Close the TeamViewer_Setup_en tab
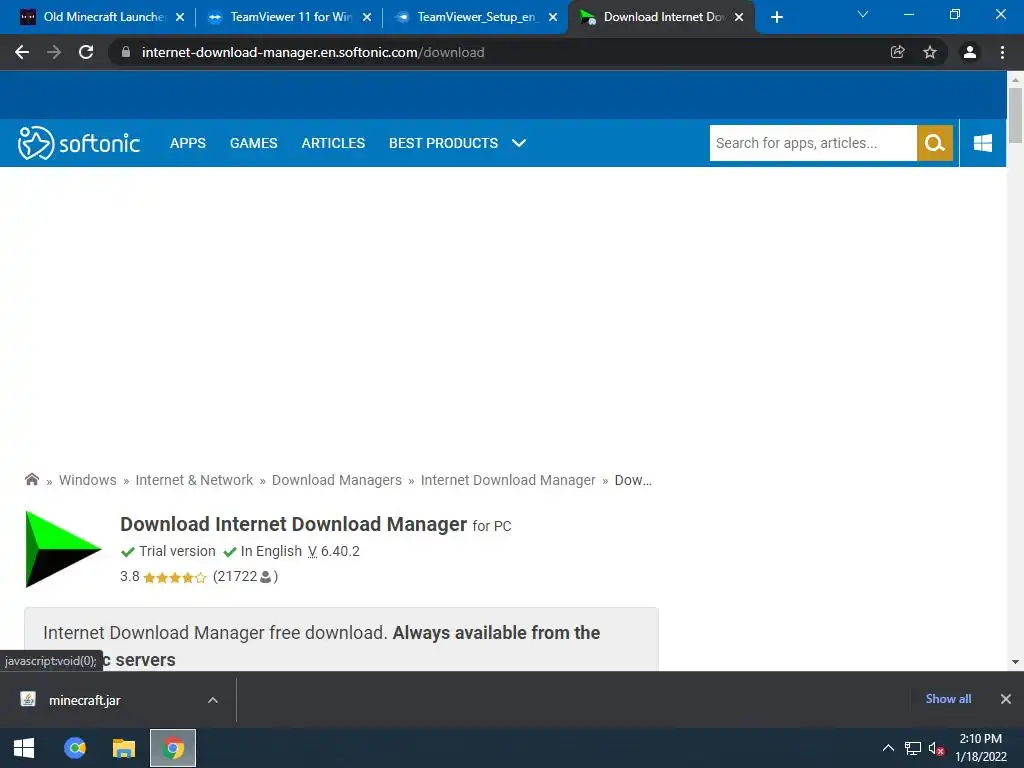This screenshot has height=768, width=1024. pos(553,17)
